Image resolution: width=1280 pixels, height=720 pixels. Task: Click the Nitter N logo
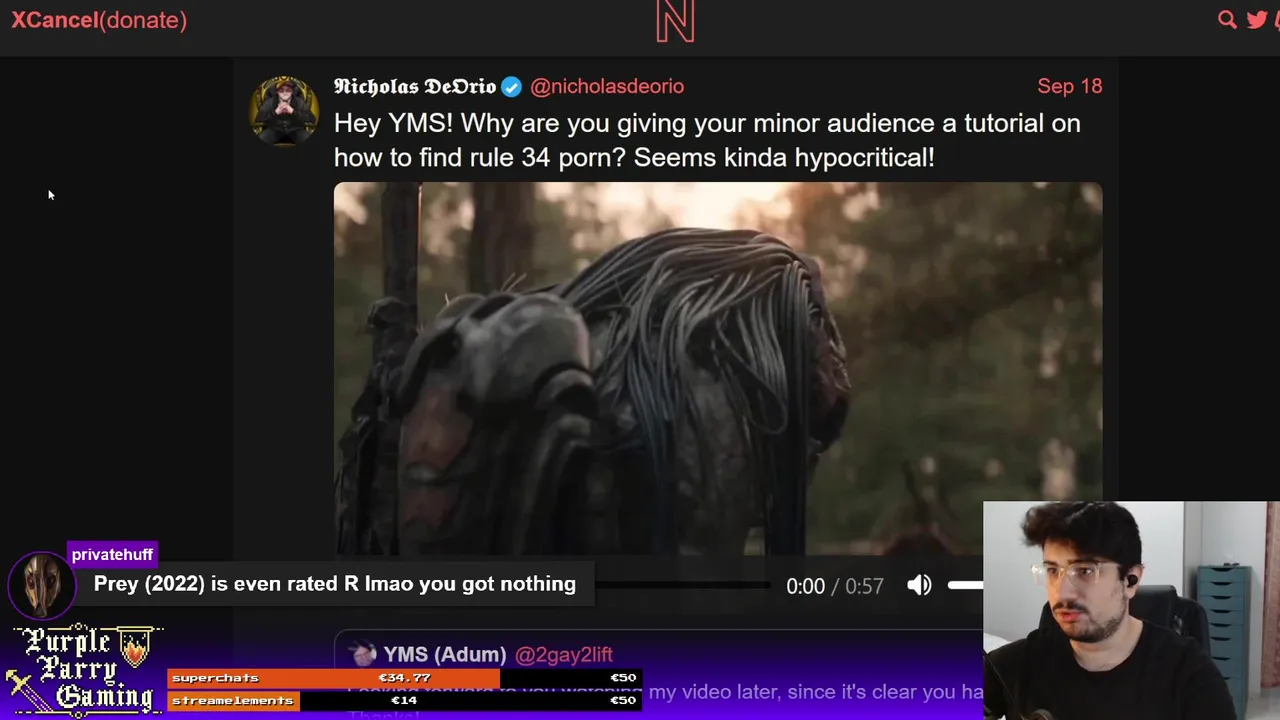(675, 20)
